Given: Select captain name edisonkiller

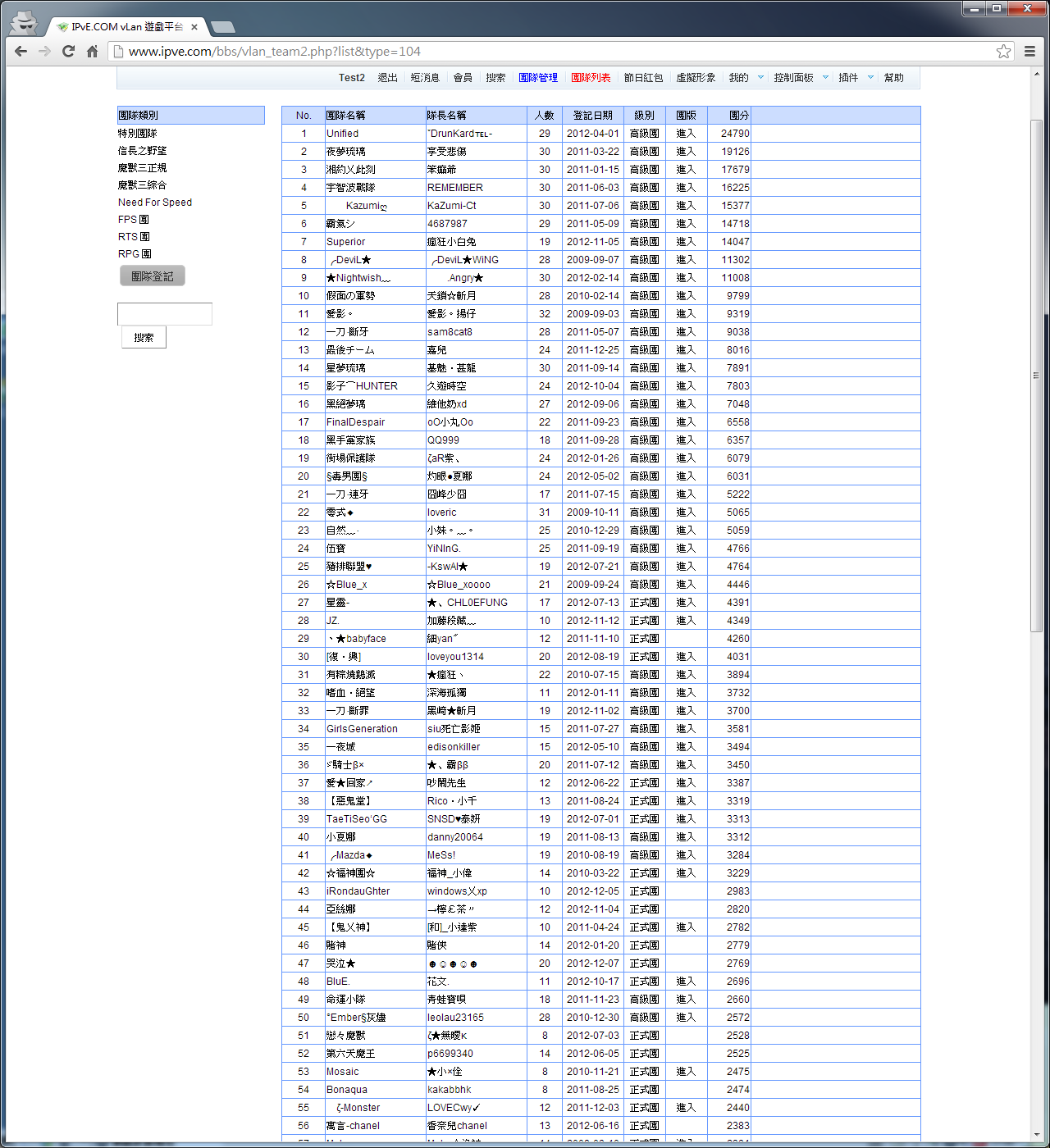Looking at the screenshot, I should (454, 747).
